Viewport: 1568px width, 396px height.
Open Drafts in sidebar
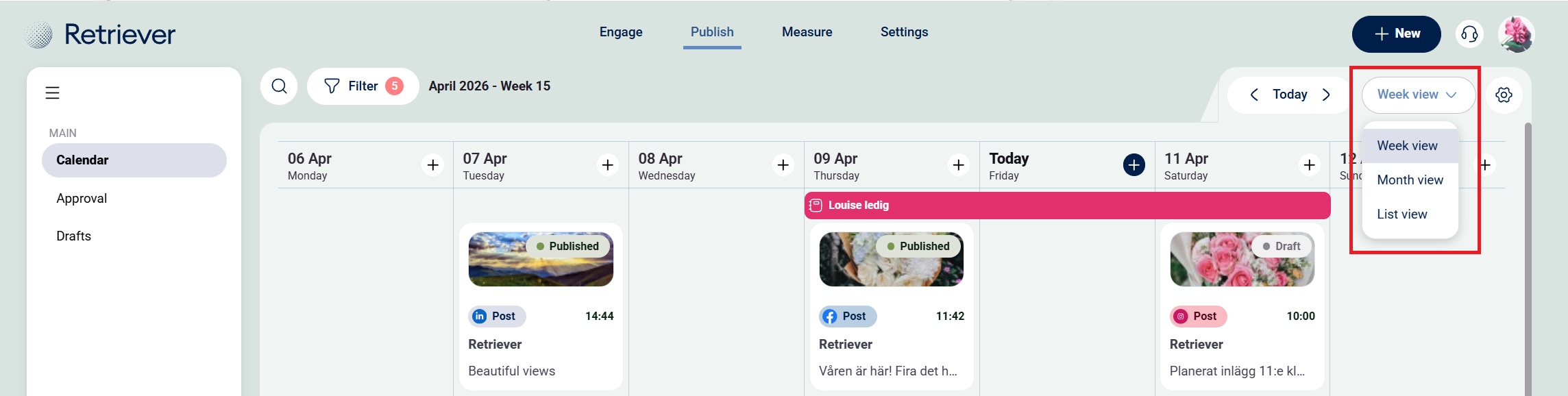[x=74, y=236]
